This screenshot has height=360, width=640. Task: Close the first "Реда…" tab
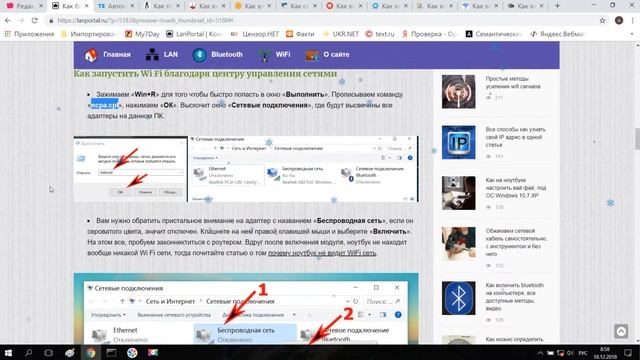coord(41,6)
